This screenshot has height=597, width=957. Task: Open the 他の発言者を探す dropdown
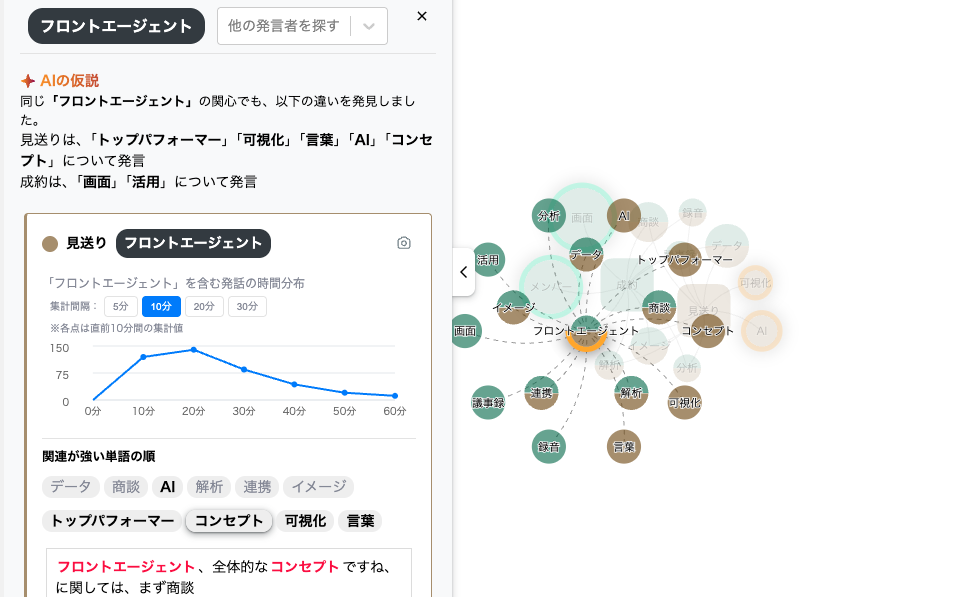(x=285, y=26)
